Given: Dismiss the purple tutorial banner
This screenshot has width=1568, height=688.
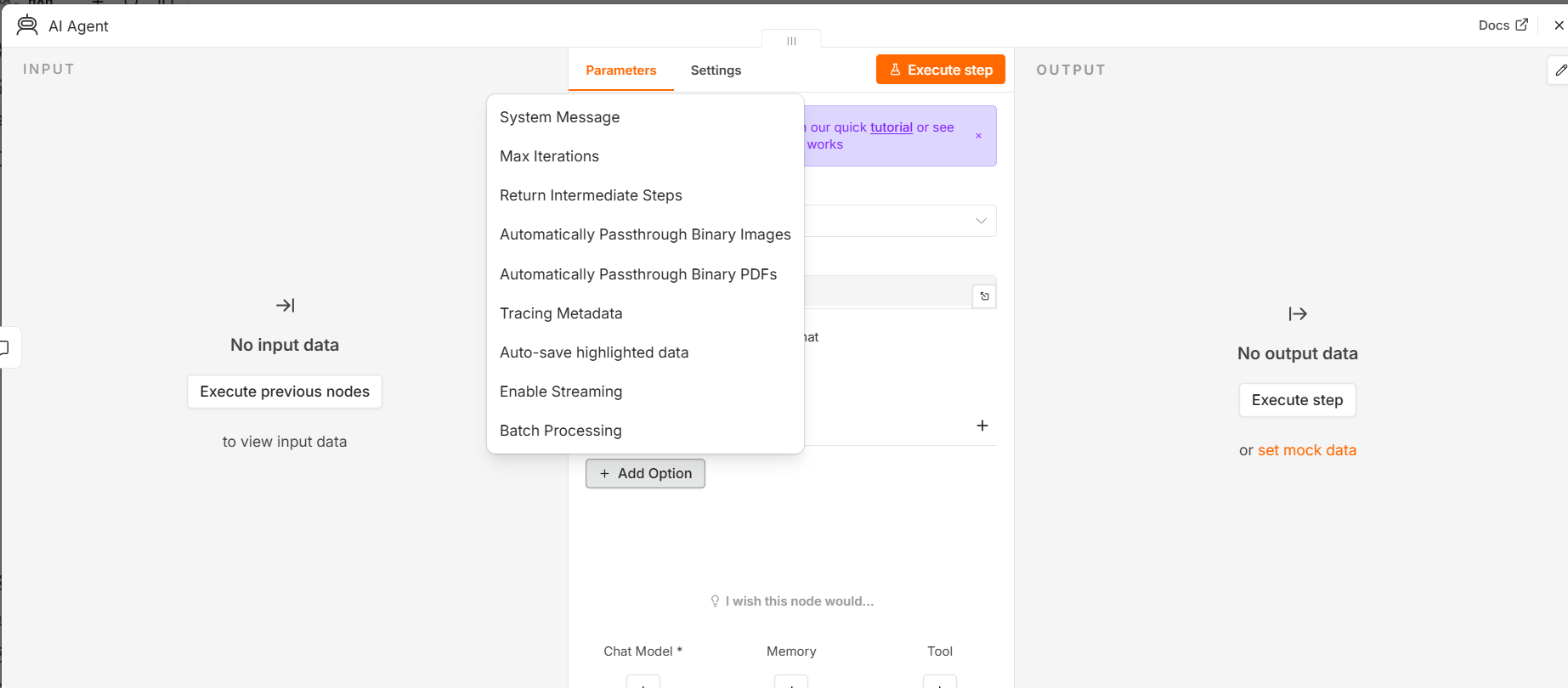Looking at the screenshot, I should (x=978, y=136).
